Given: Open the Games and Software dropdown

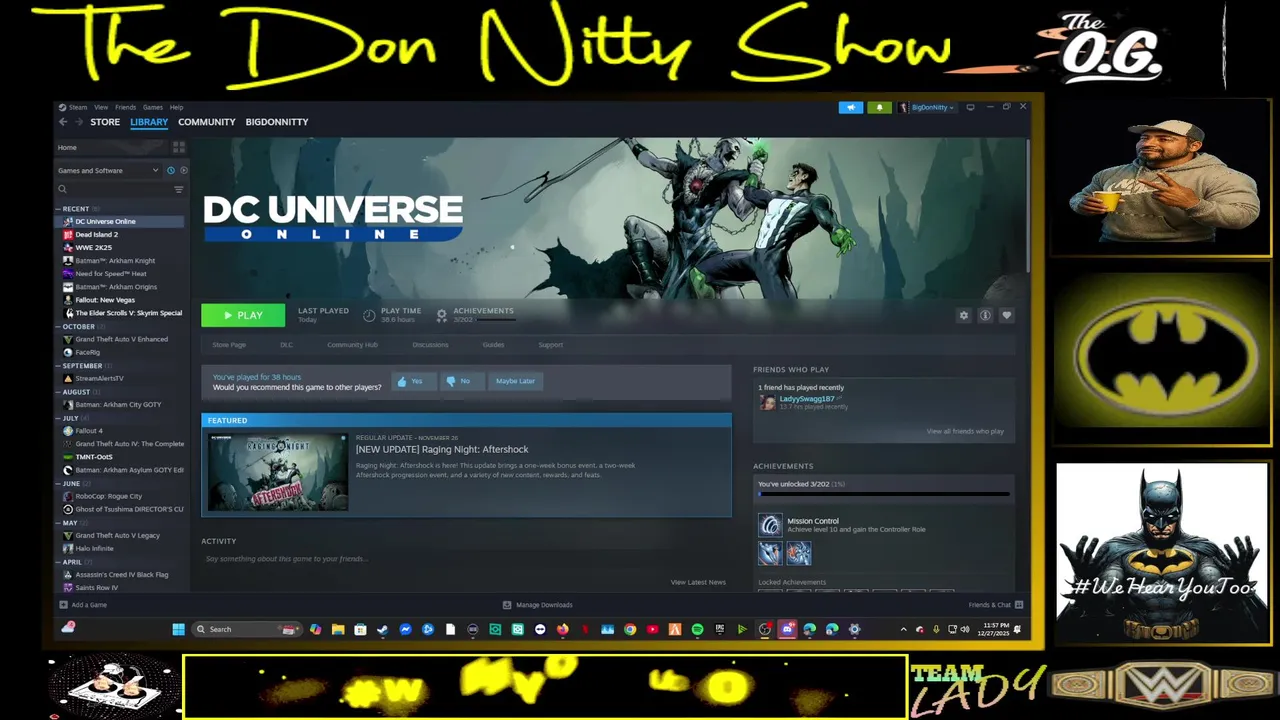Looking at the screenshot, I should click(108, 170).
